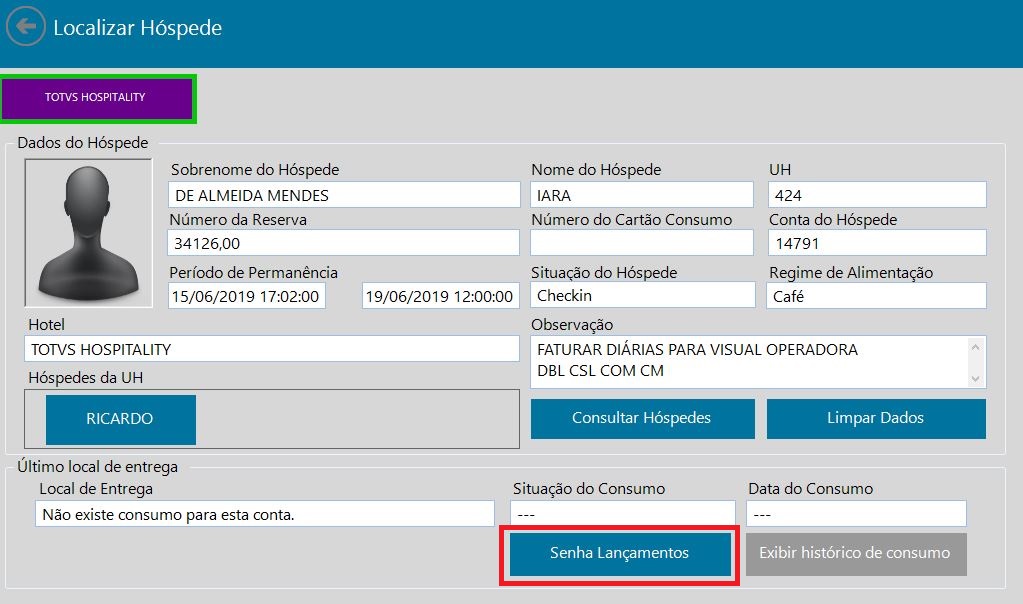Click the back arrow icon
Screen dimensions: 1023x604
(25, 26)
